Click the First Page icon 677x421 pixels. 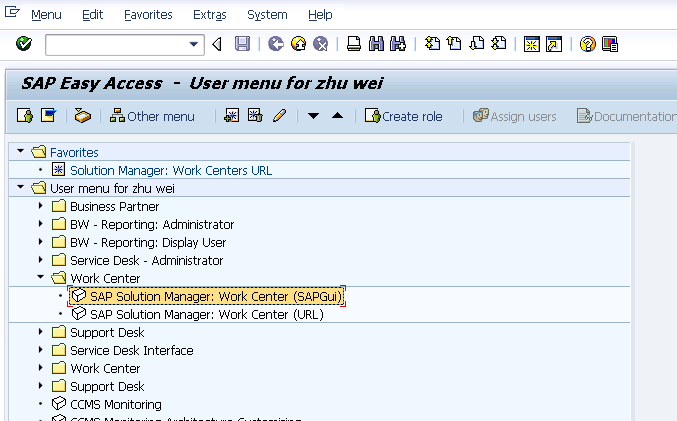(x=432, y=44)
